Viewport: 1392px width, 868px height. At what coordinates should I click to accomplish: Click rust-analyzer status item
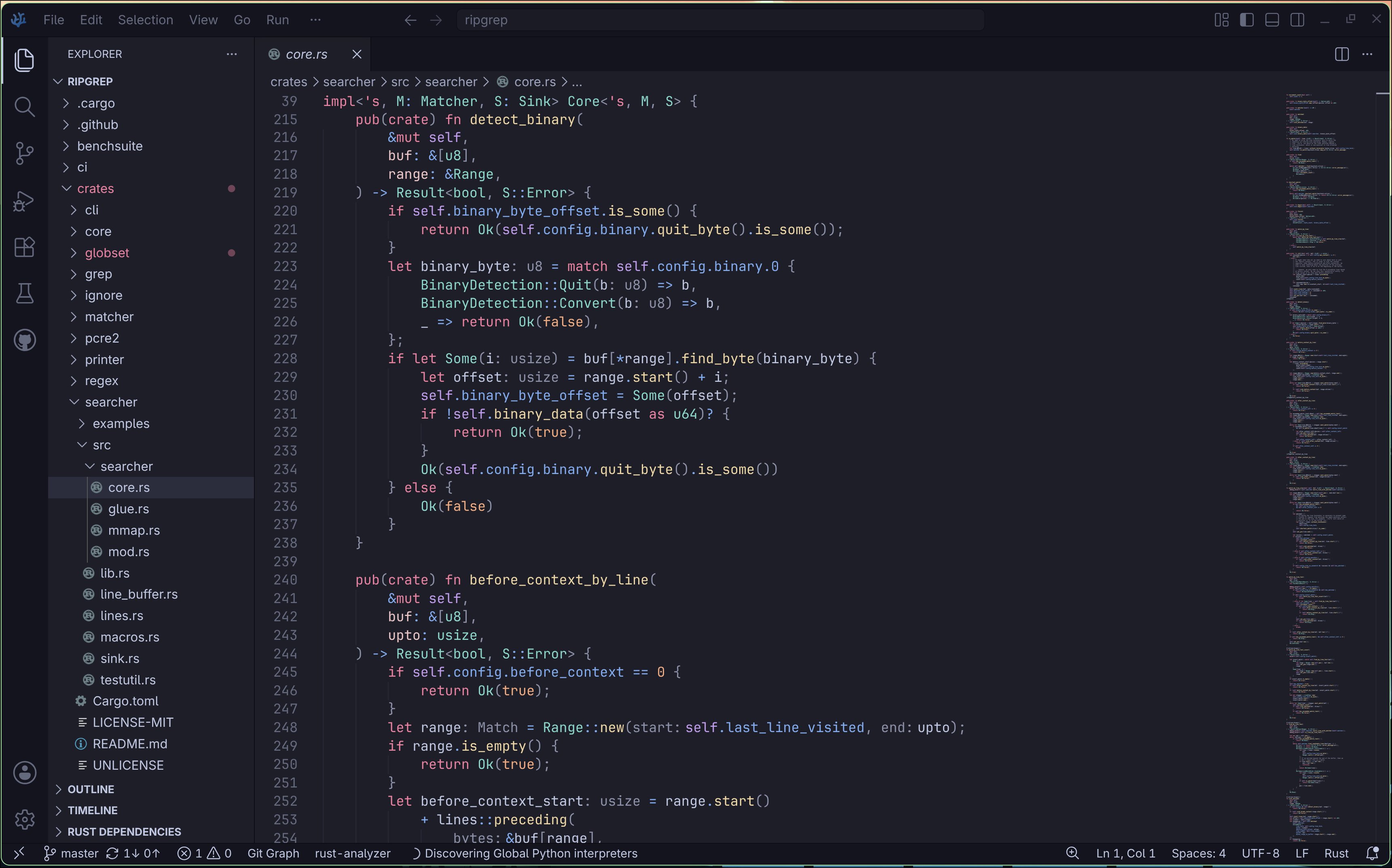(353, 853)
